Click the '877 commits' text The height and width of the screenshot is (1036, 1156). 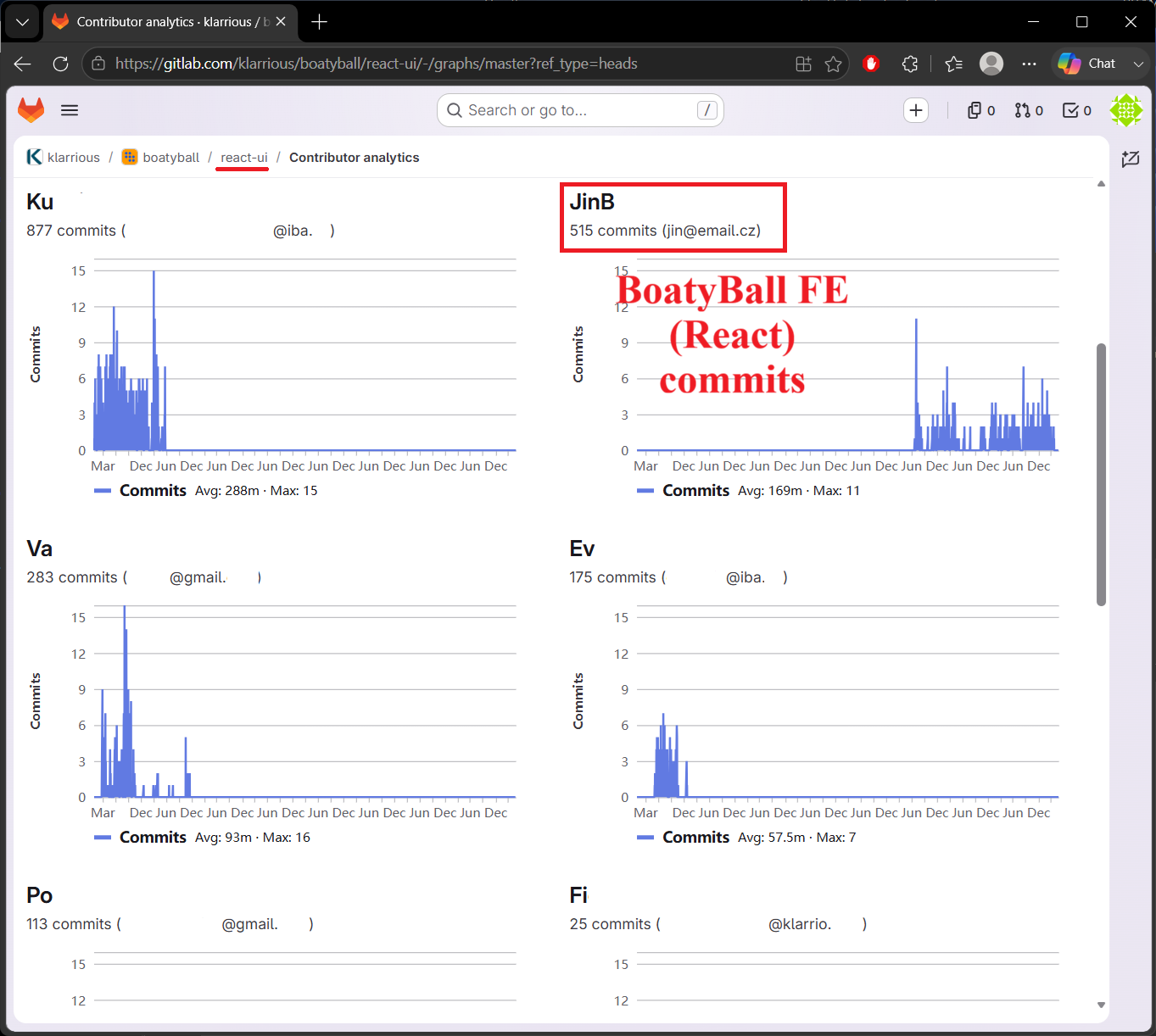coord(71,231)
